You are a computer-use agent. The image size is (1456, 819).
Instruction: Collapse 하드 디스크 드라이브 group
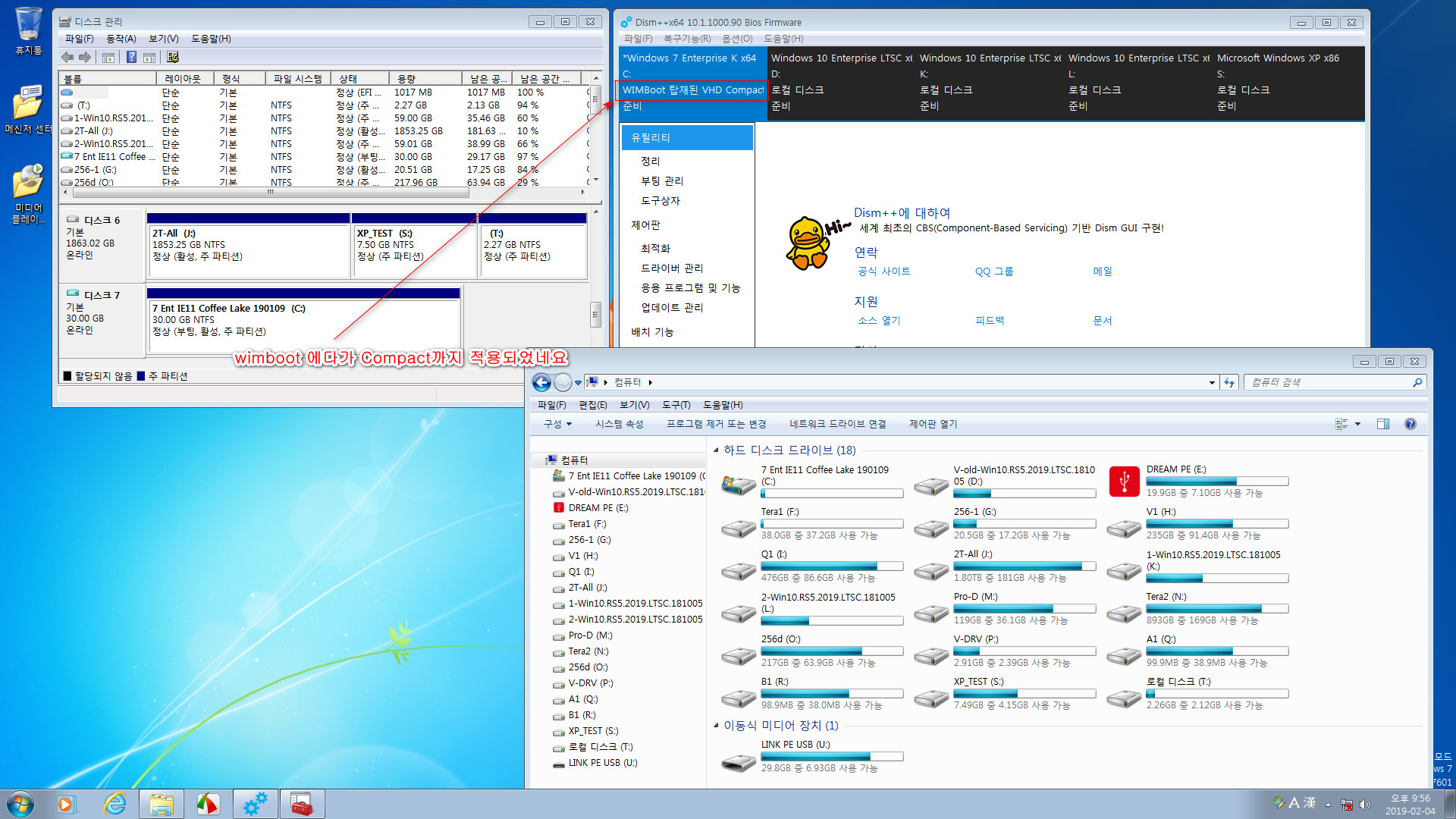click(717, 450)
